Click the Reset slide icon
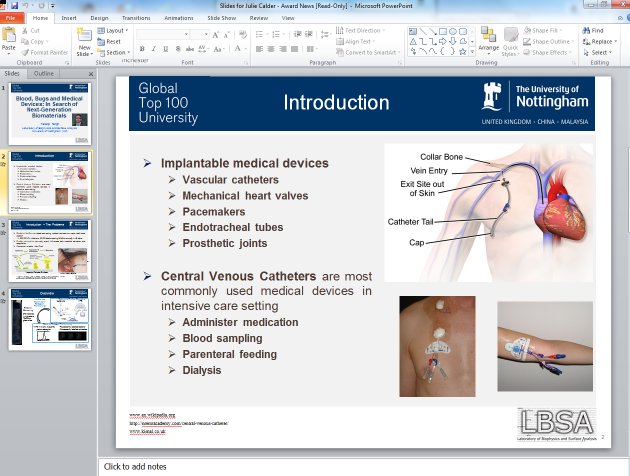This screenshot has height=476, width=630. click(112, 42)
